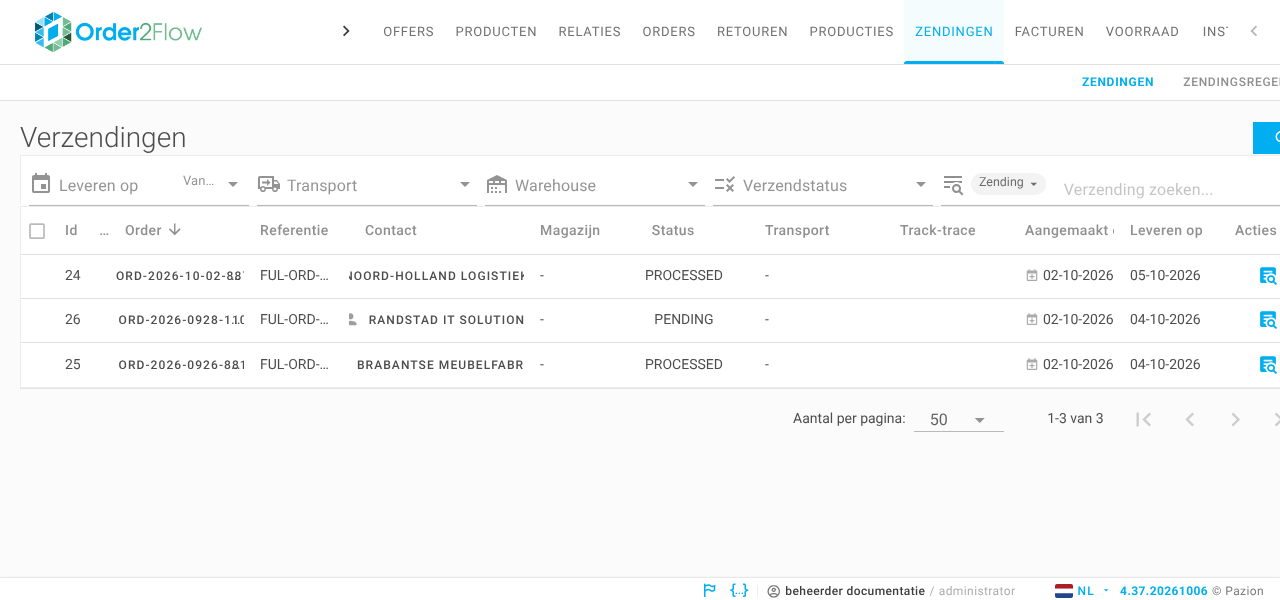This screenshot has height=600, width=1280.
Task: Open the FACTUREN tab
Action: tap(1049, 32)
